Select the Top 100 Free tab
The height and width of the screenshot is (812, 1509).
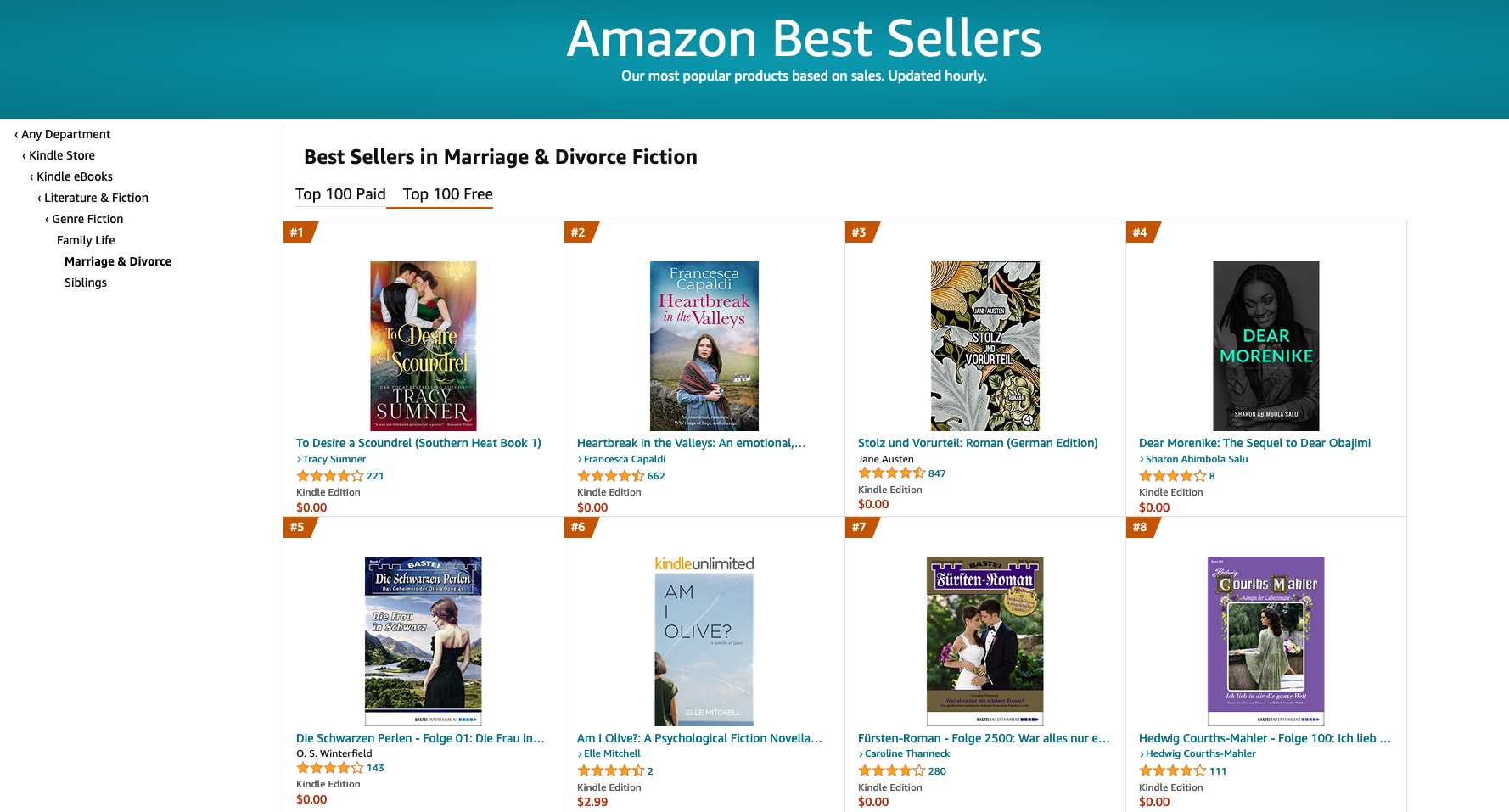(447, 194)
